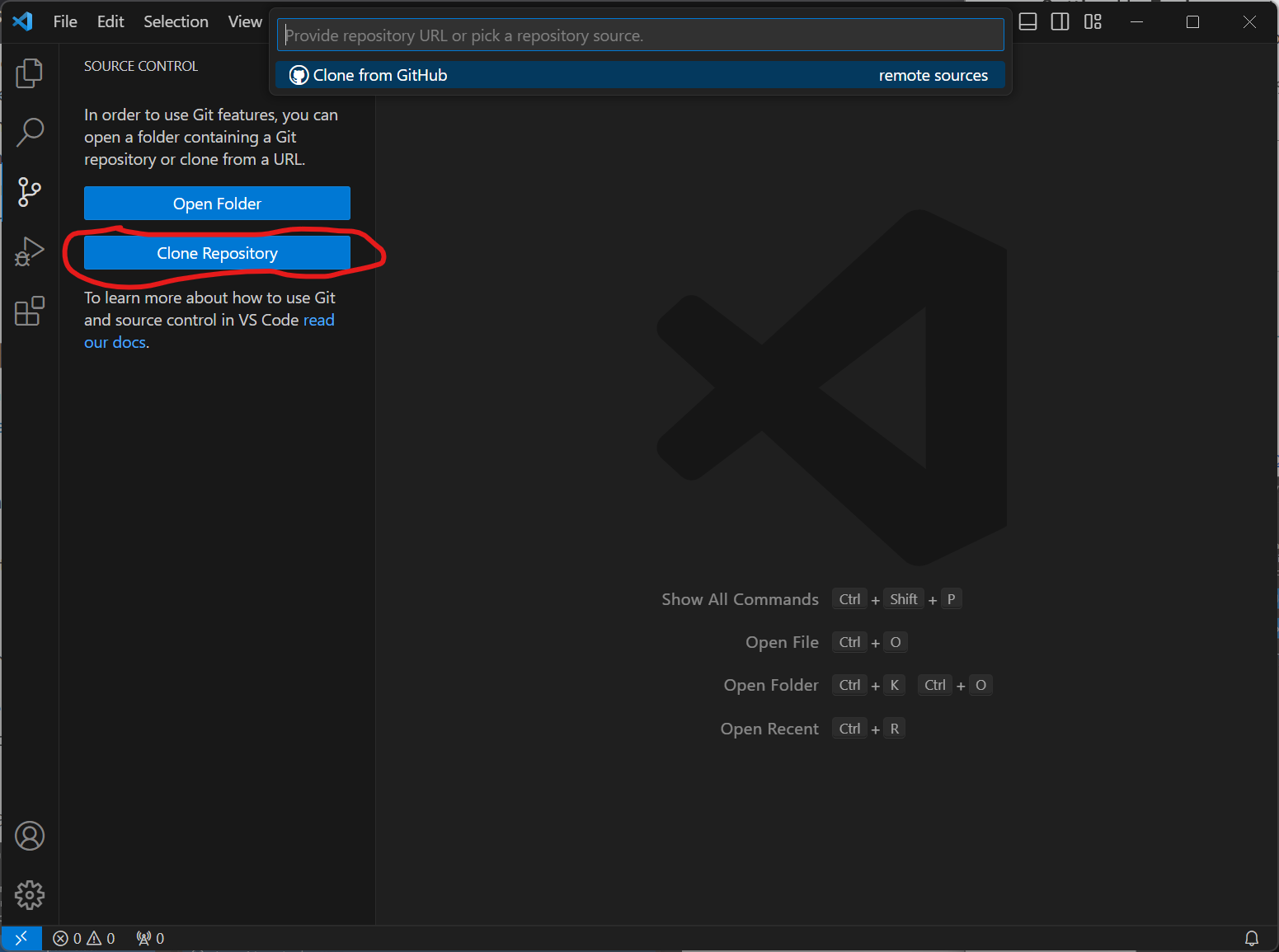Follow the 'read our docs' link
Screen dimensions: 1279x952
click(318, 320)
